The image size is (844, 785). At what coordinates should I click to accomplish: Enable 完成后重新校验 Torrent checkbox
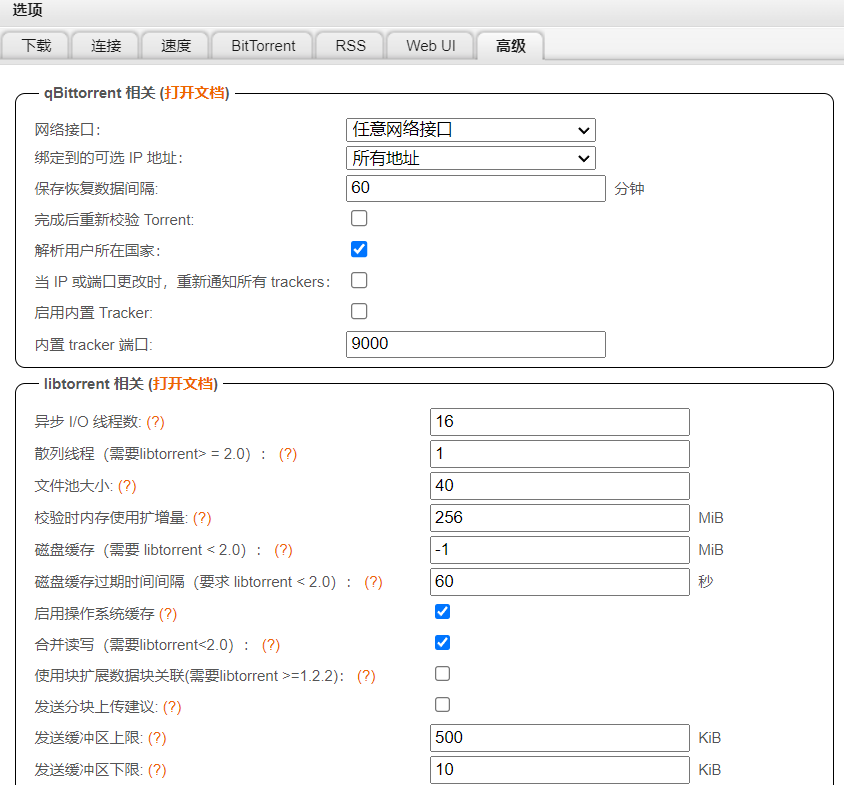(x=359, y=218)
